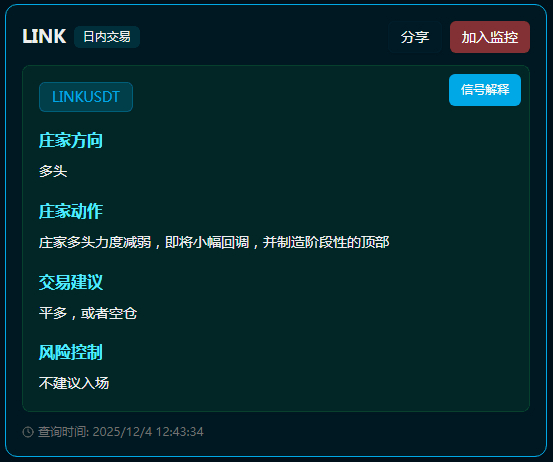Image resolution: width=553 pixels, height=462 pixels.
Task: Add LINK to monitoring via 加入监控
Action: coord(490,37)
